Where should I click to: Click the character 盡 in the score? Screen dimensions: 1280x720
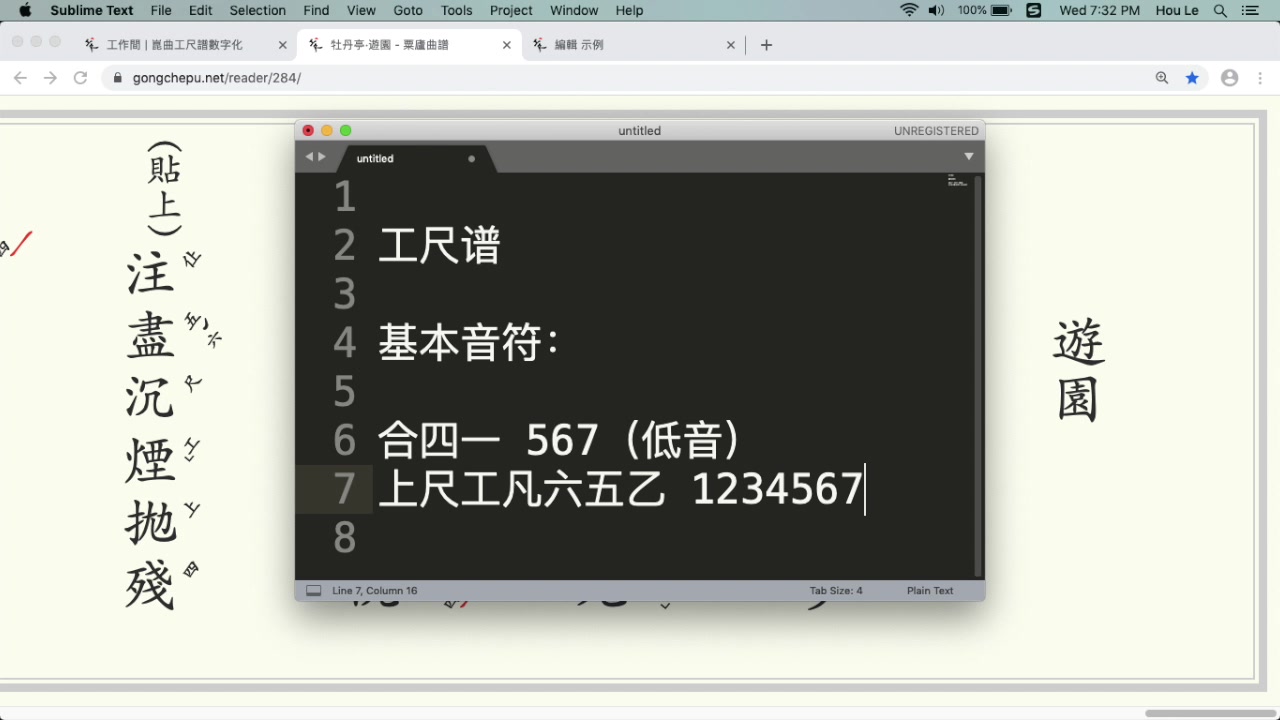(151, 335)
